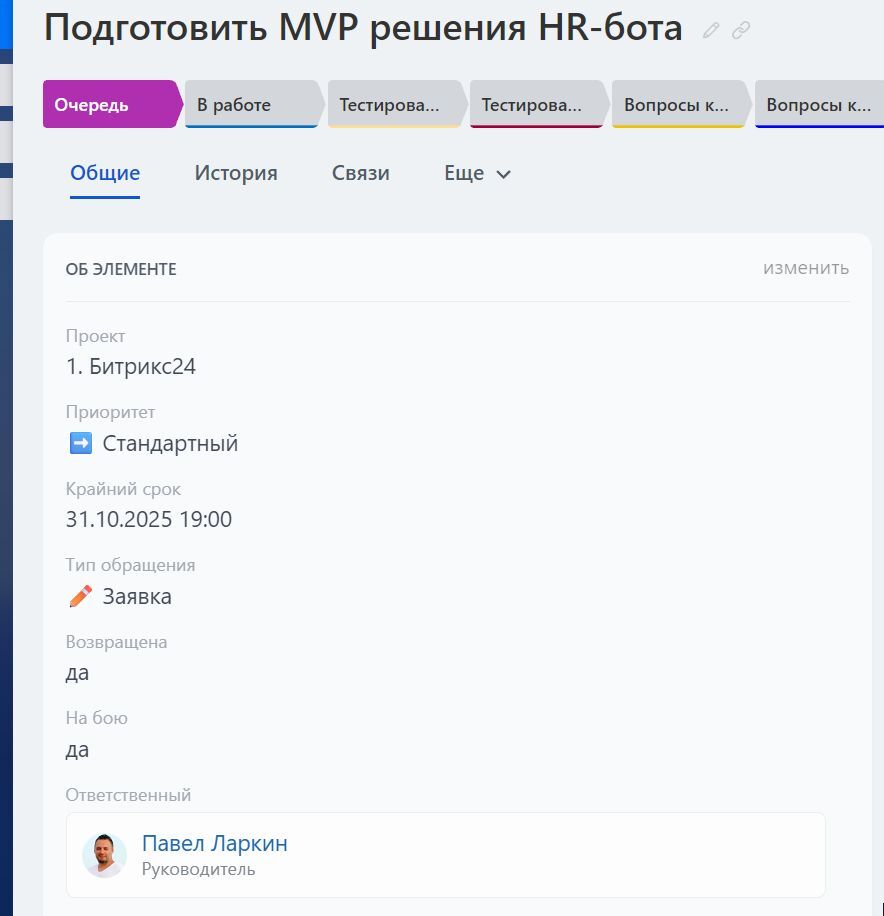The height and width of the screenshot is (916, 884).
Task: Toggle the Возвращена field value да
Action: tap(75, 673)
